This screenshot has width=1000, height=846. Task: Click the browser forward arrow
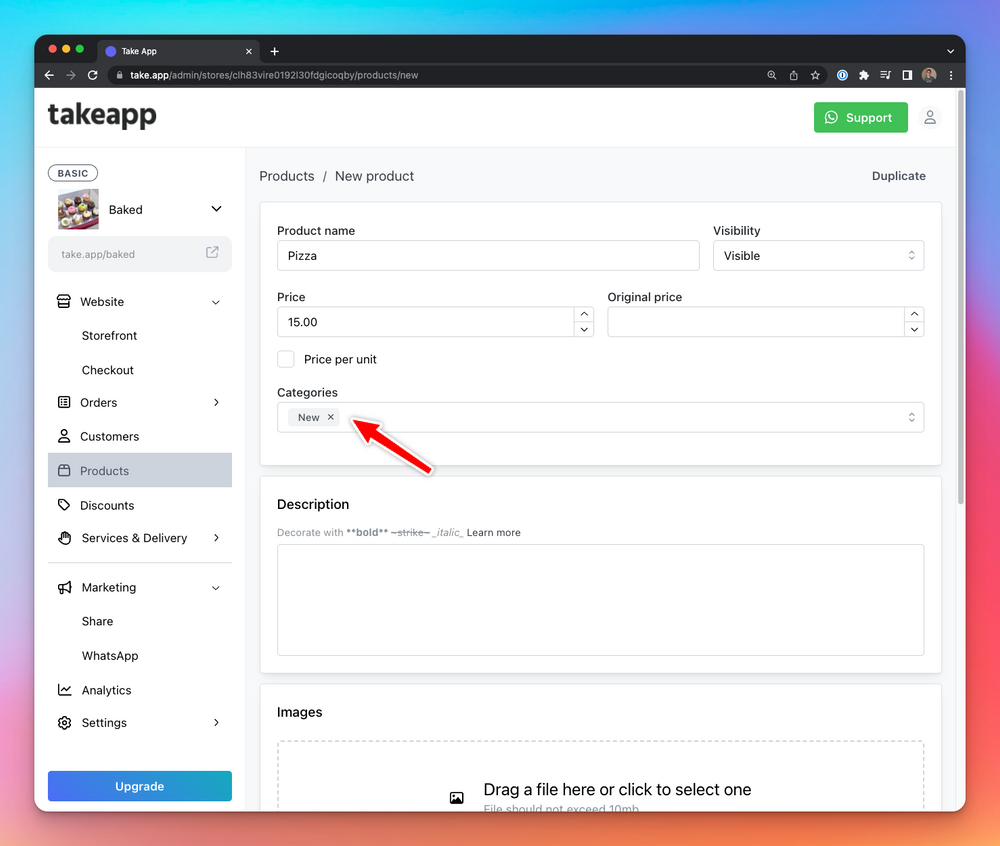(71, 75)
